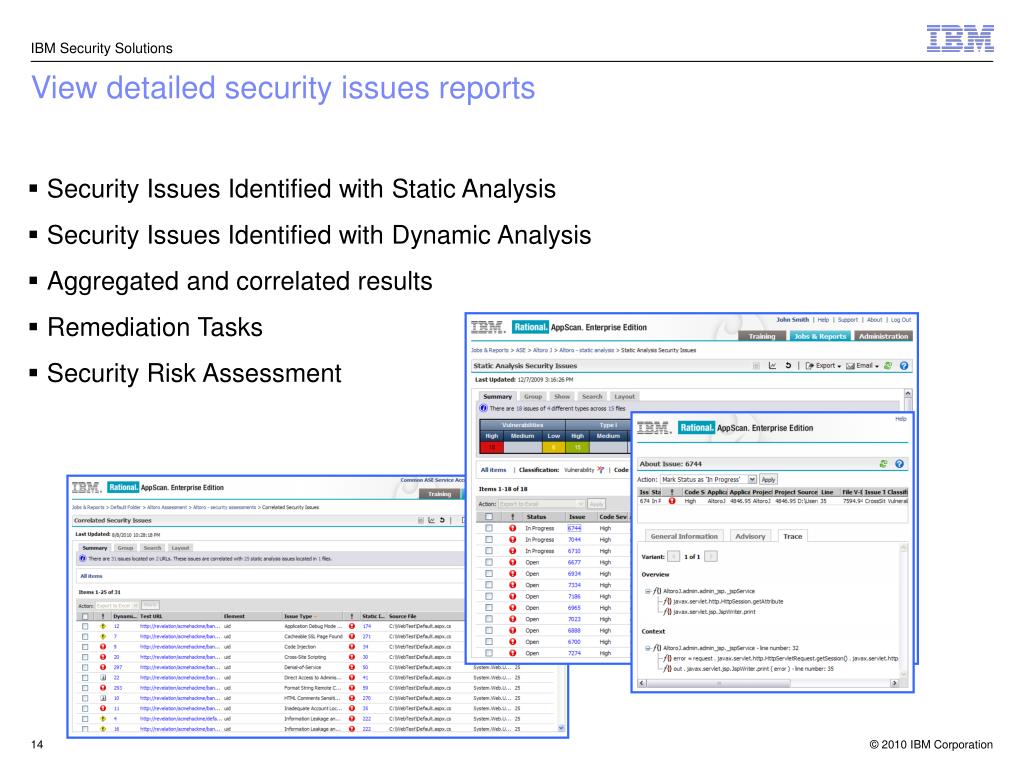This screenshot has height=768, width=1024.
Task: Open the Mark Status as 'In Progress' action dropdown
Action: [x=709, y=479]
